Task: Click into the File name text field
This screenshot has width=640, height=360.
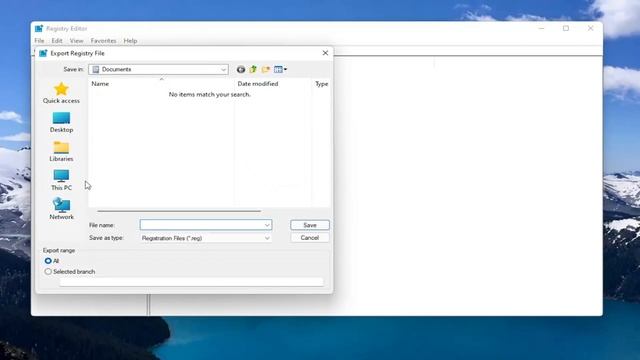Action: click(202, 225)
